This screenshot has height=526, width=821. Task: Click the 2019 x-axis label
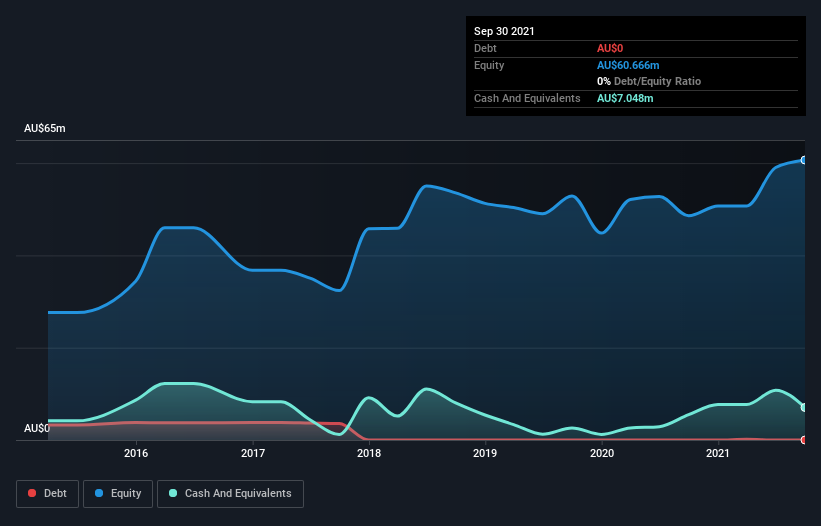click(x=485, y=453)
